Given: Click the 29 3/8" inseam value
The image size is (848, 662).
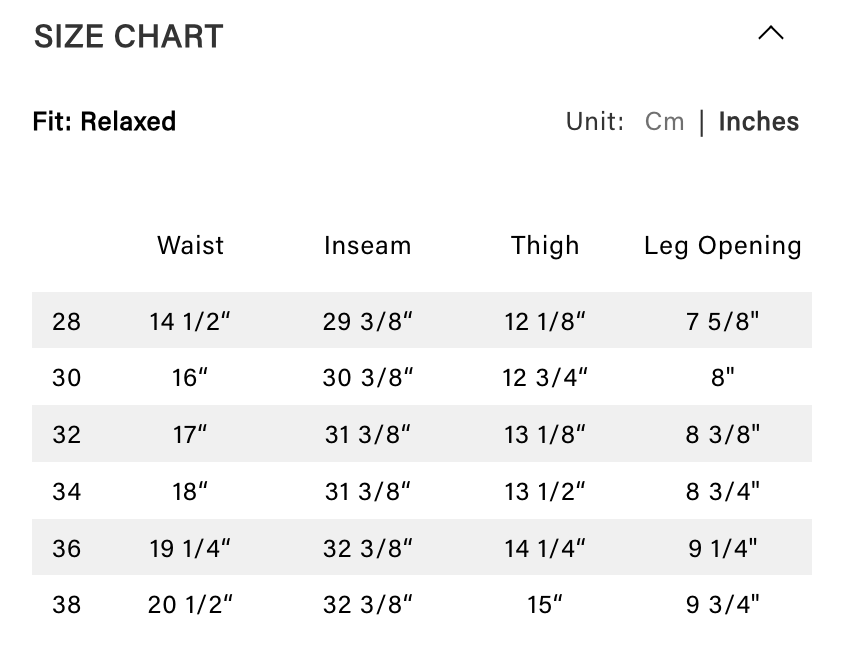Looking at the screenshot, I should tap(367, 322).
